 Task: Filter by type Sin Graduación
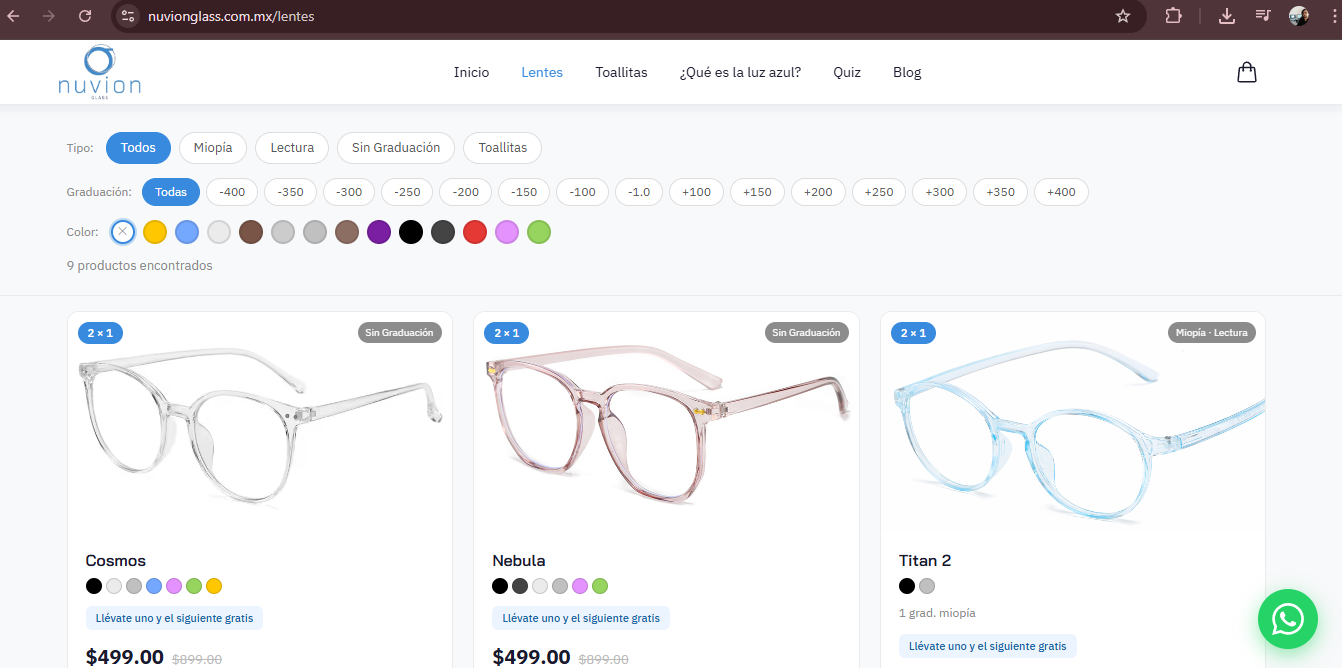(x=396, y=148)
